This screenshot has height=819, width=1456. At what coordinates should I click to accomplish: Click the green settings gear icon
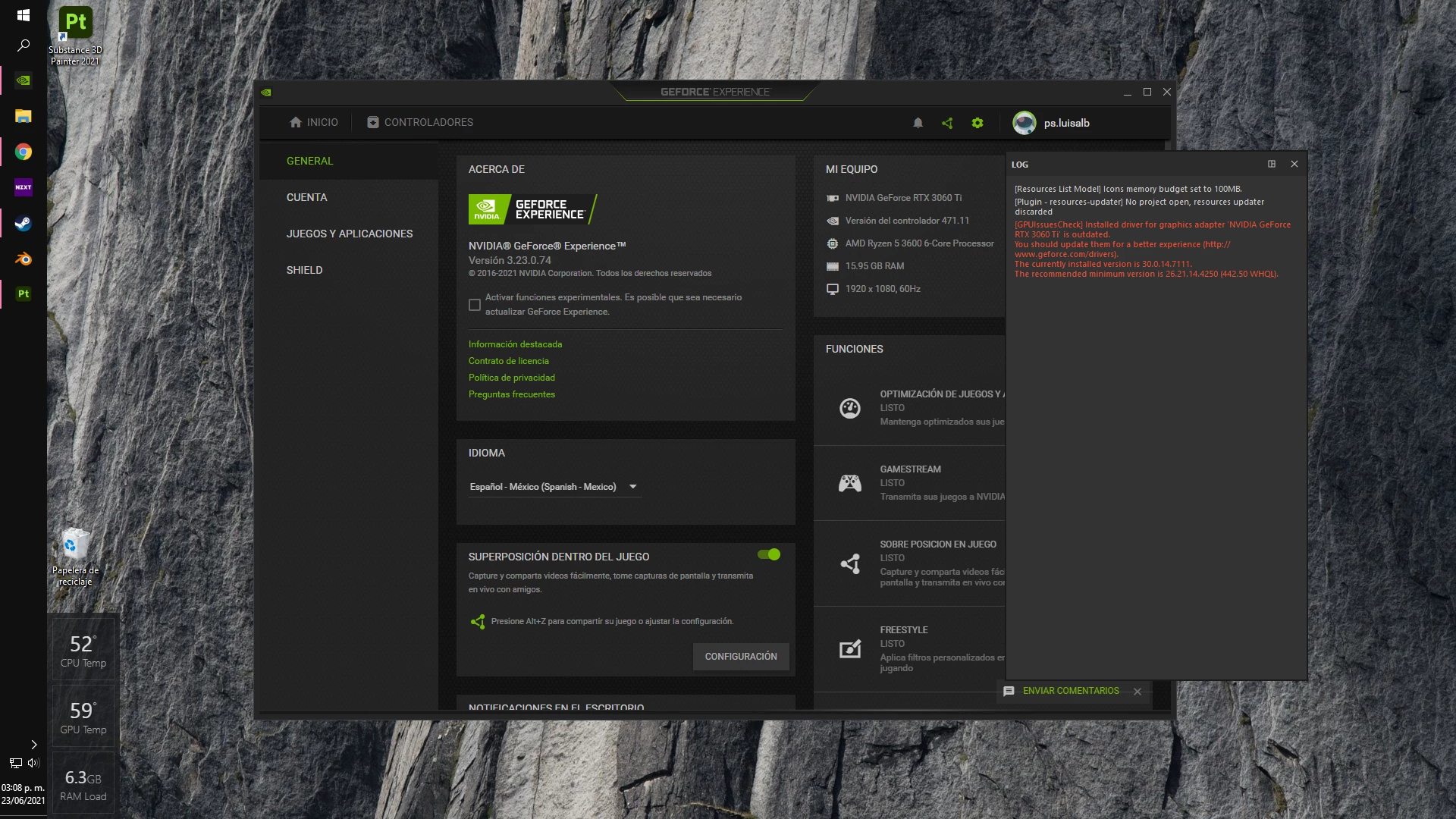(x=977, y=123)
